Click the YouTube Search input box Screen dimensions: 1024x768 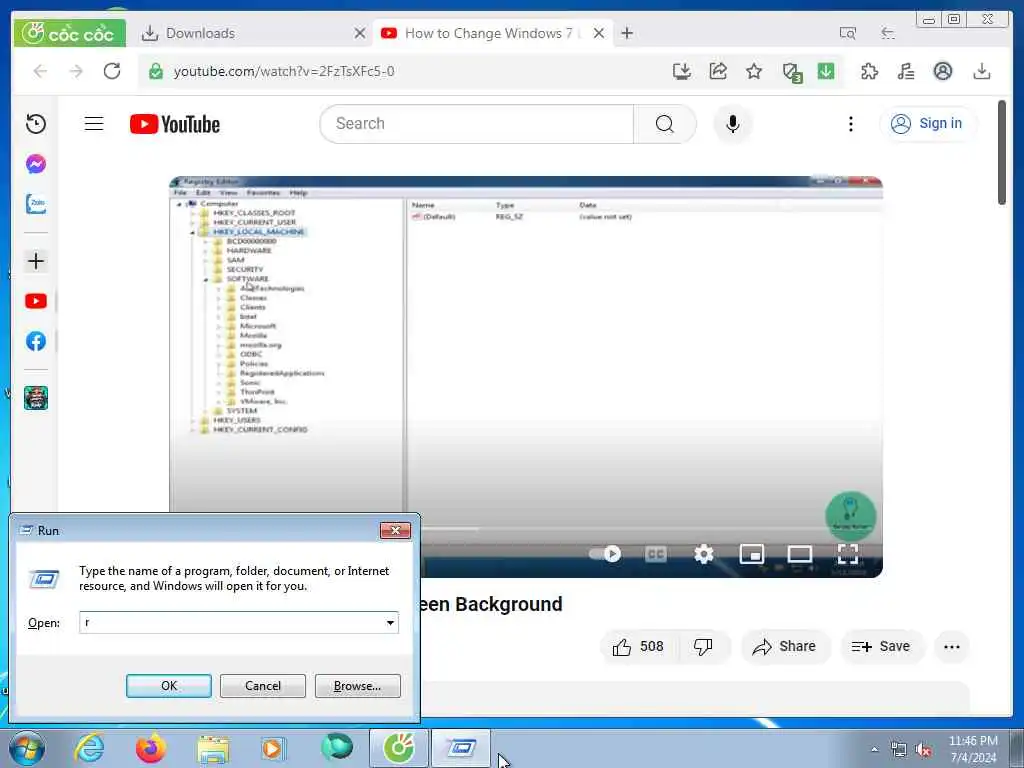(x=477, y=123)
